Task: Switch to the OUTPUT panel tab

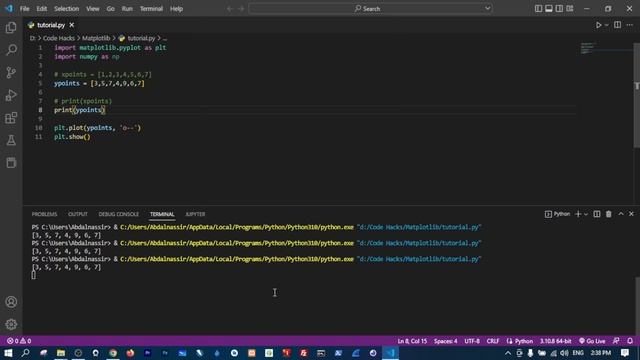Action: 78,214
